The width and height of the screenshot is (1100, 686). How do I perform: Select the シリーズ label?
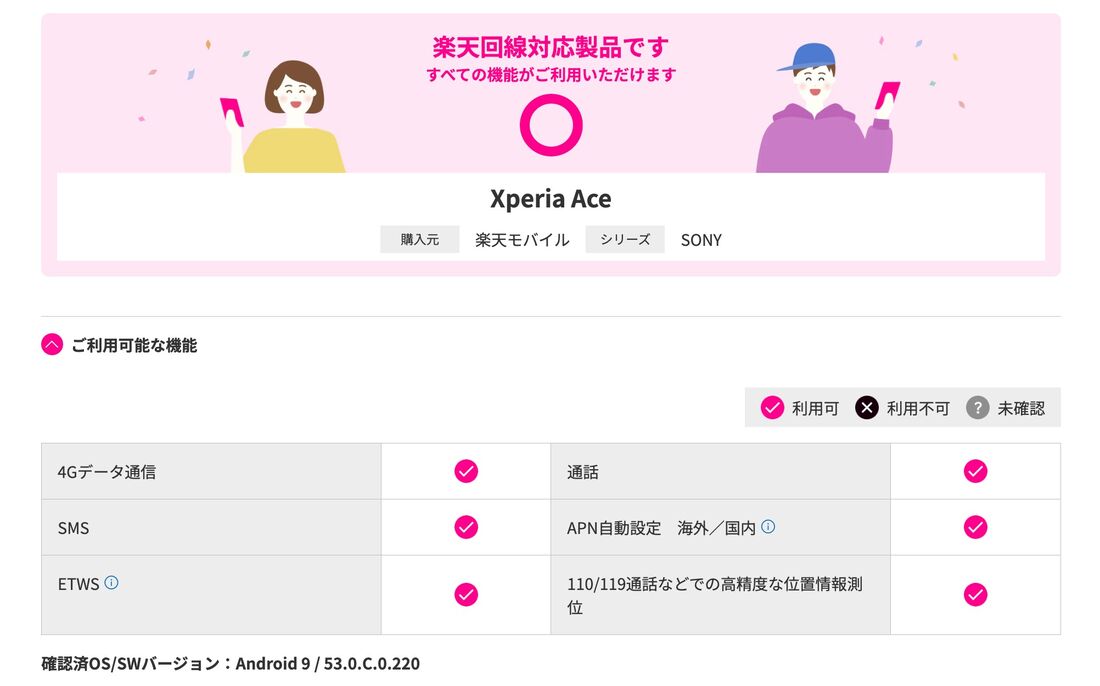point(625,240)
